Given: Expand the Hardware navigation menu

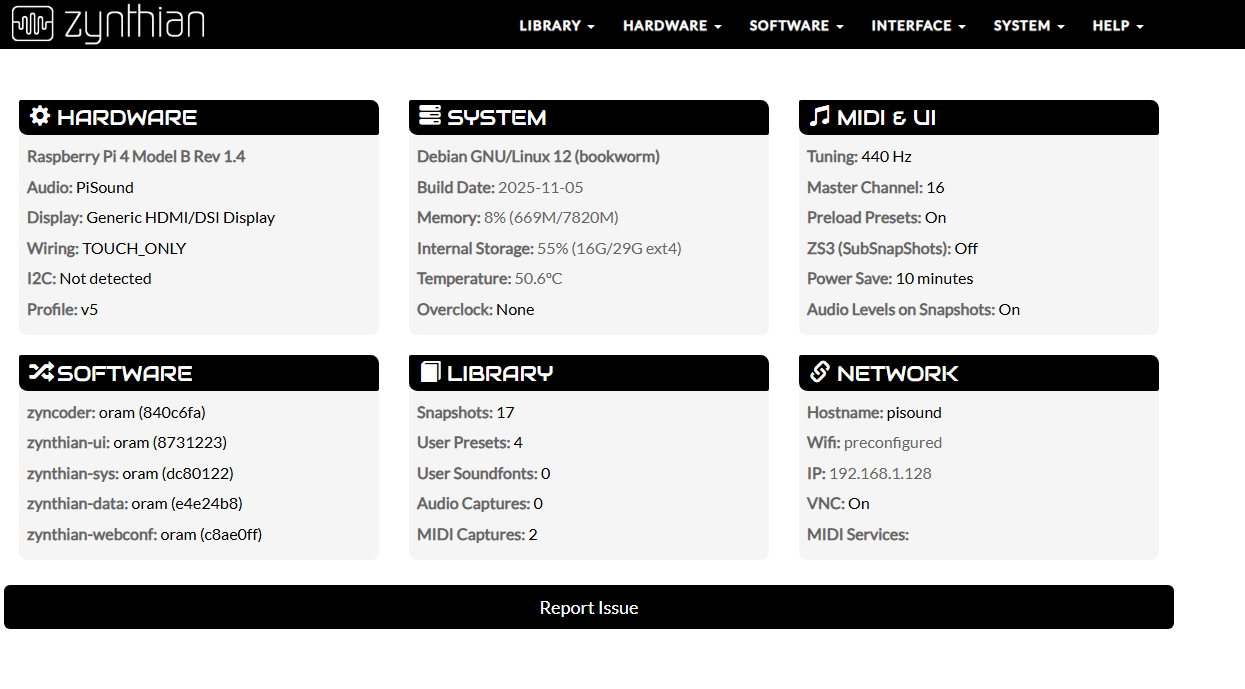Looking at the screenshot, I should (671, 26).
